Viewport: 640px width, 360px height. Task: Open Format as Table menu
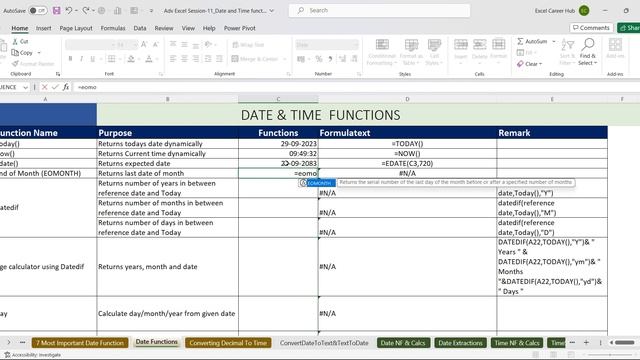(x=411, y=52)
